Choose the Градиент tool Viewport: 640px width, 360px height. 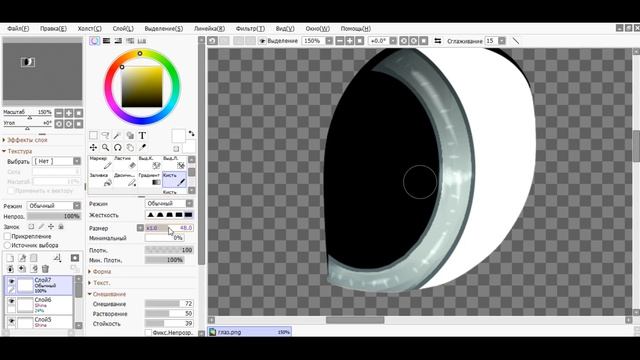tap(149, 180)
